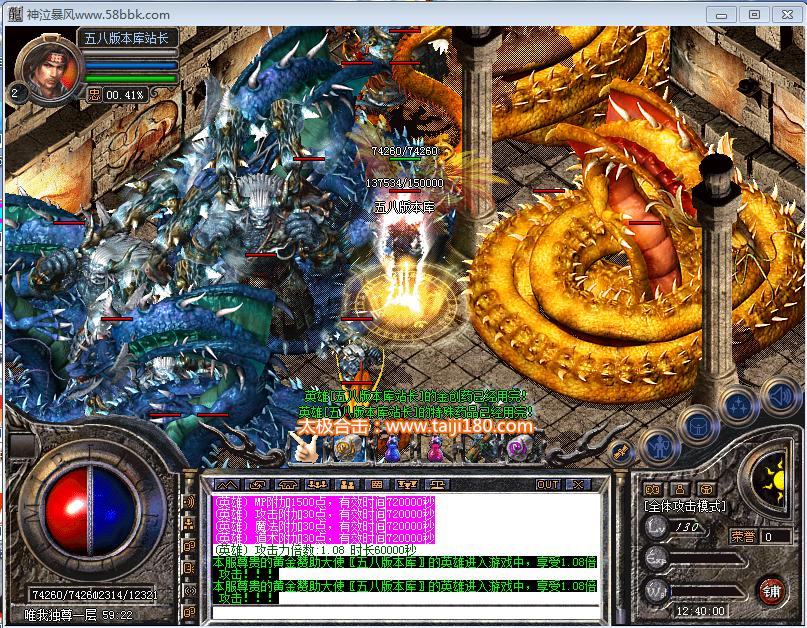Screen dimensions: 807x628
Task: Click the OUT button
Action: 548,484
